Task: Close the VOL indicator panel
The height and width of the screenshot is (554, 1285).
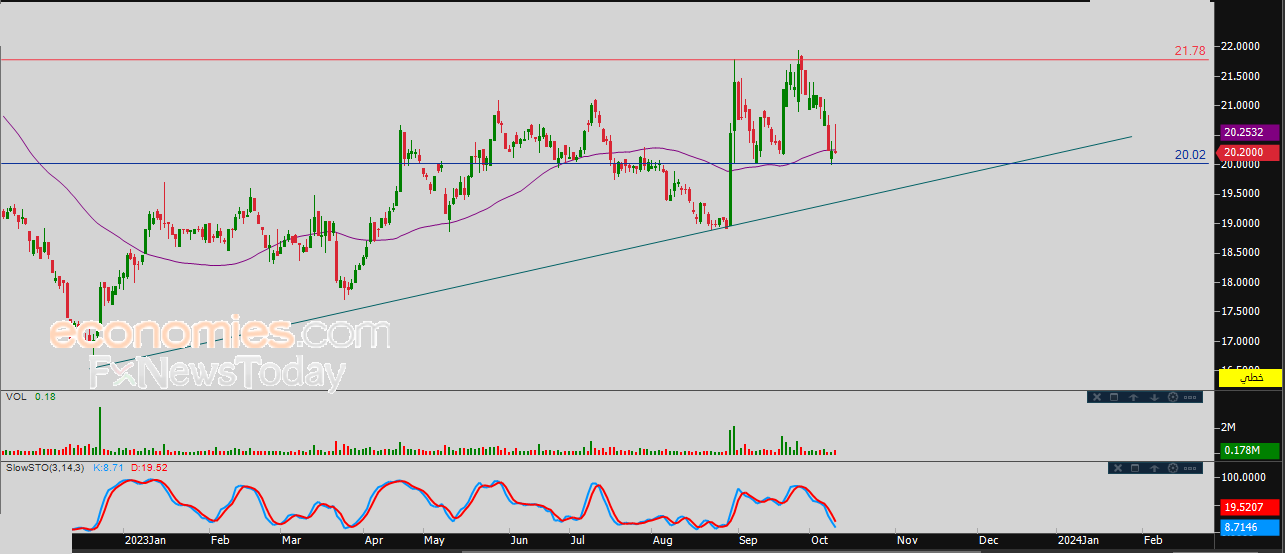Action: coord(1097,397)
